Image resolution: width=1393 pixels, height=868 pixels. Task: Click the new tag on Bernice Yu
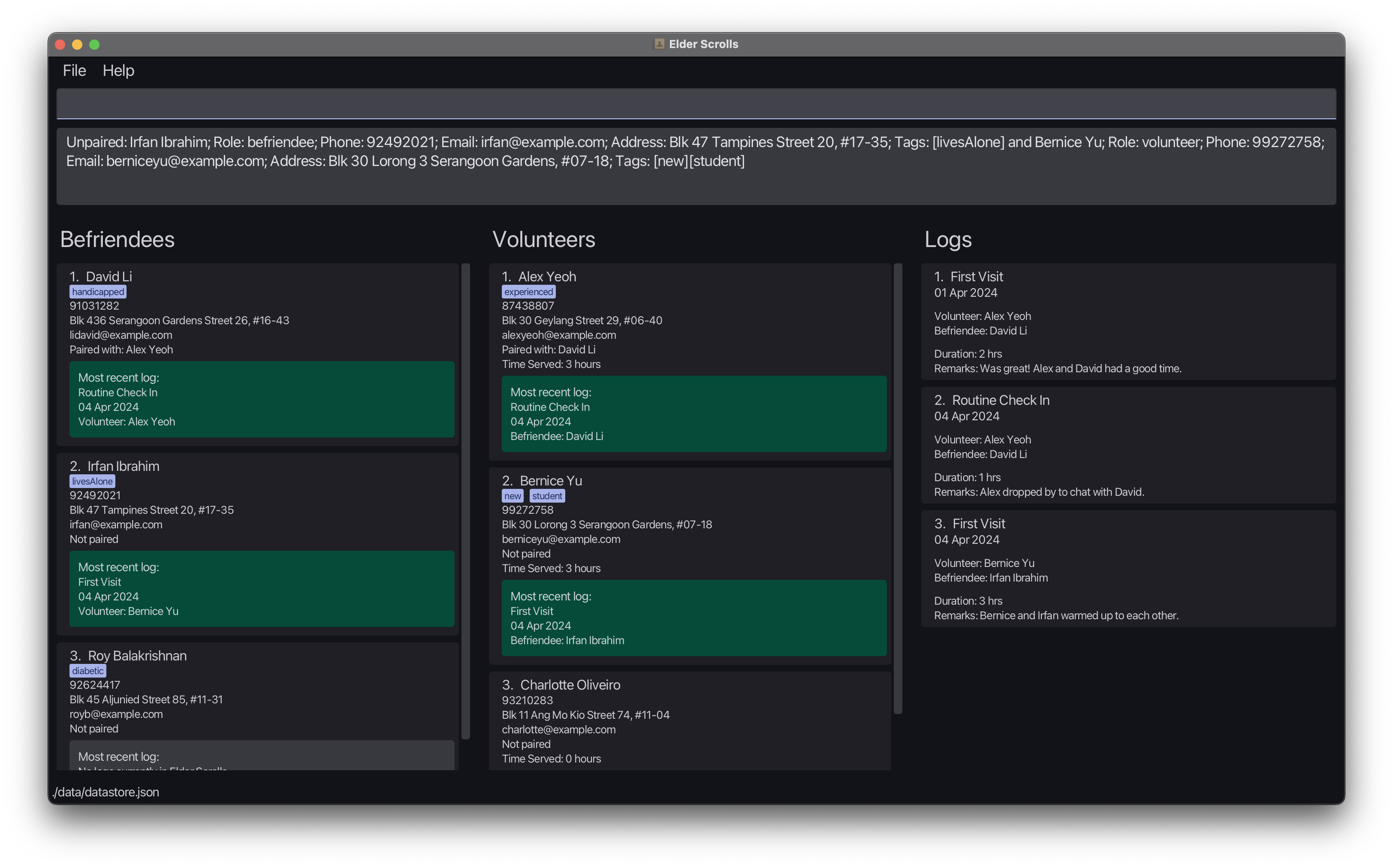[x=513, y=496]
